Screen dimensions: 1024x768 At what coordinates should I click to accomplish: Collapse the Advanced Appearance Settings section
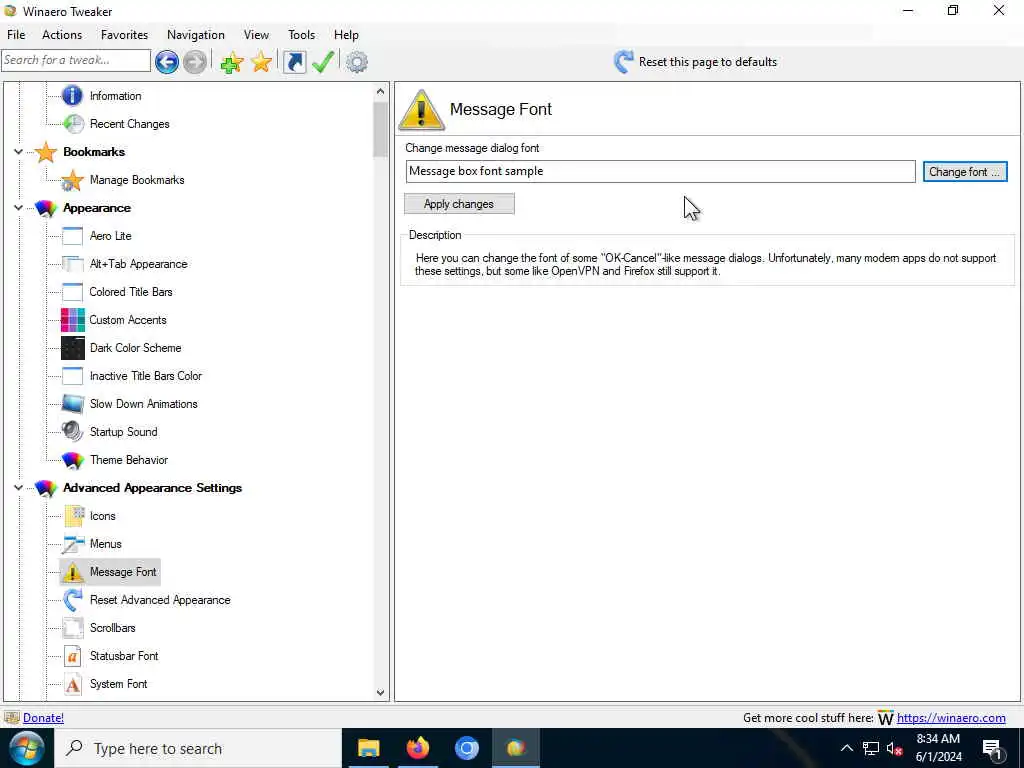pos(18,488)
